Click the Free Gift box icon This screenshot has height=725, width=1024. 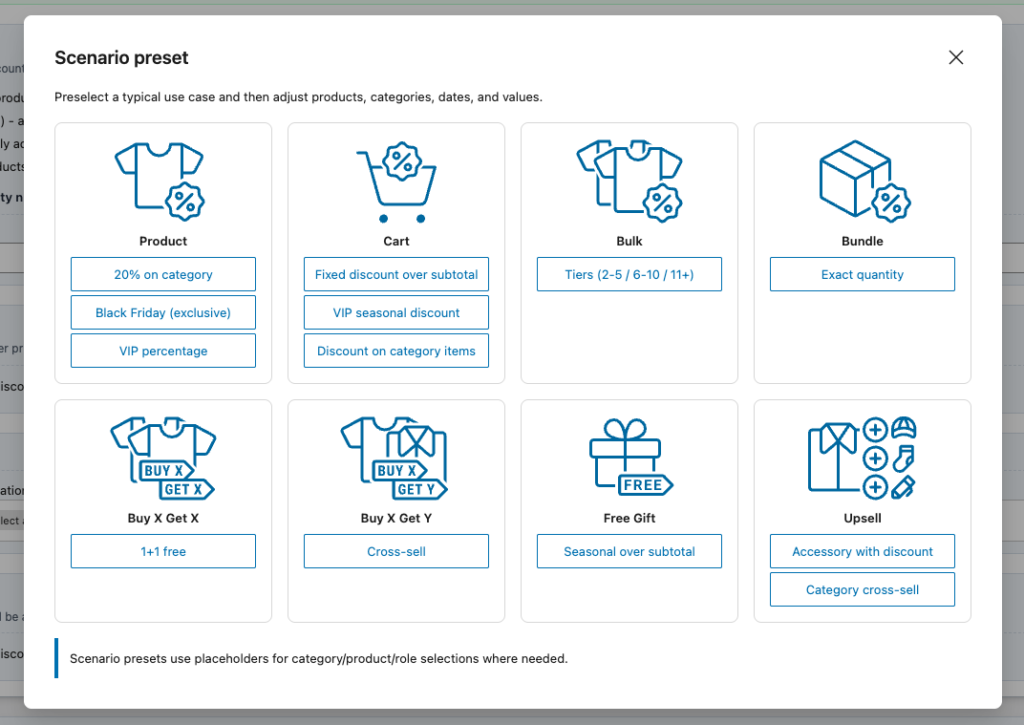(x=629, y=458)
